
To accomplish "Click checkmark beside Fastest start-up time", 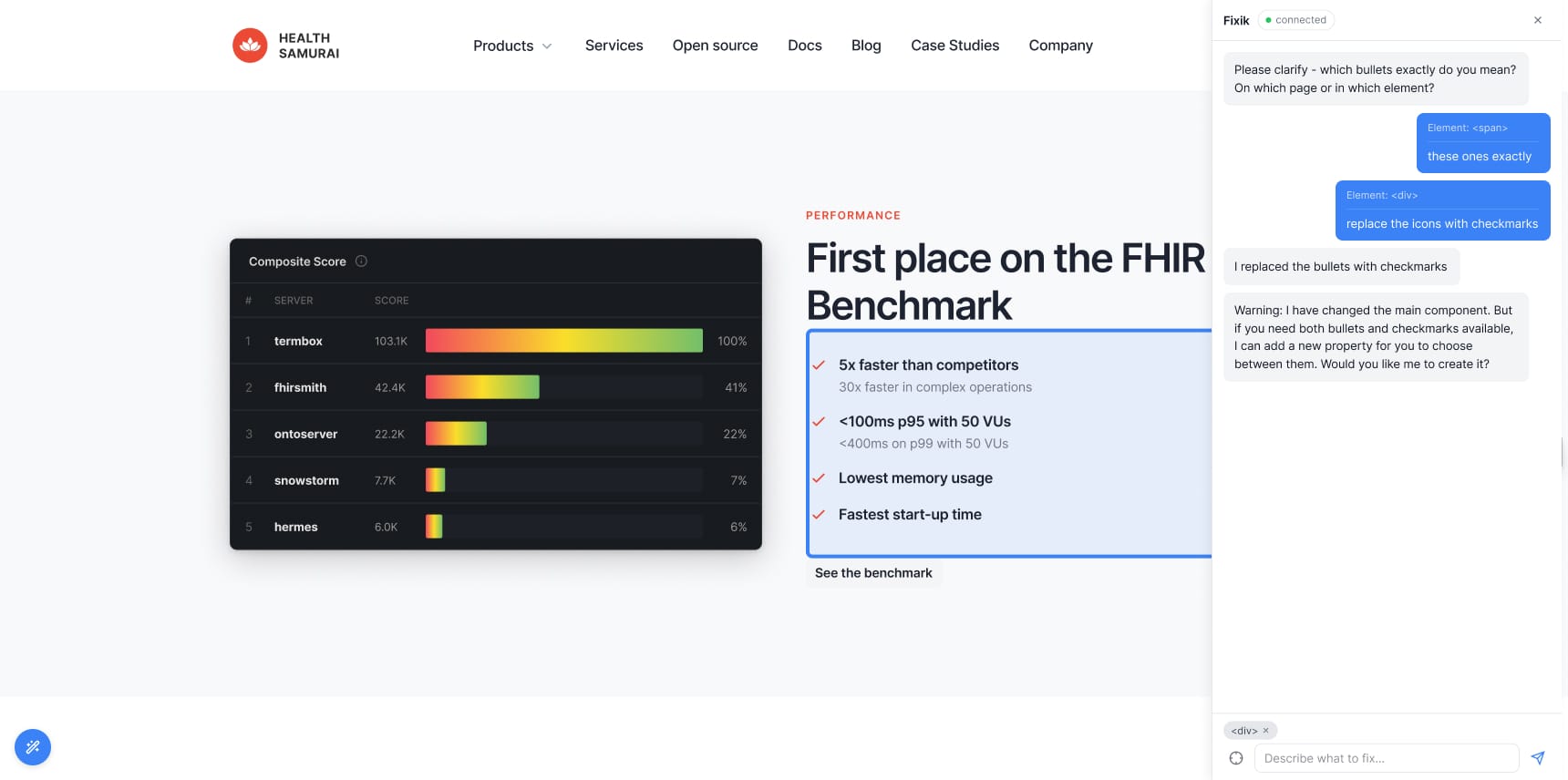I will [819, 515].
